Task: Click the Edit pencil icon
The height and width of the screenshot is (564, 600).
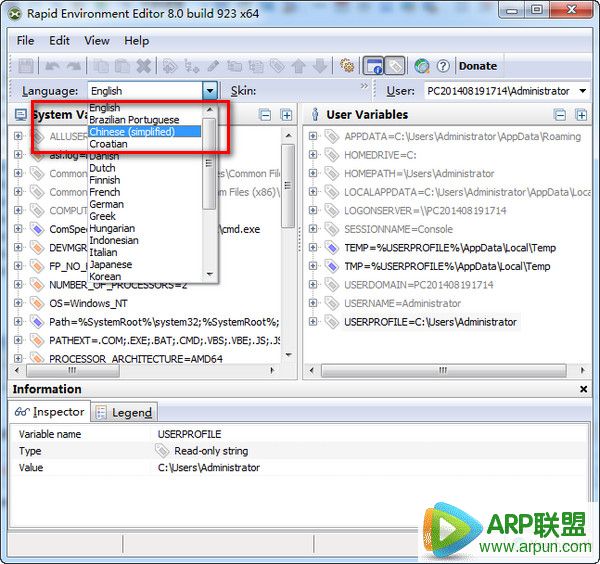Action: point(213,66)
